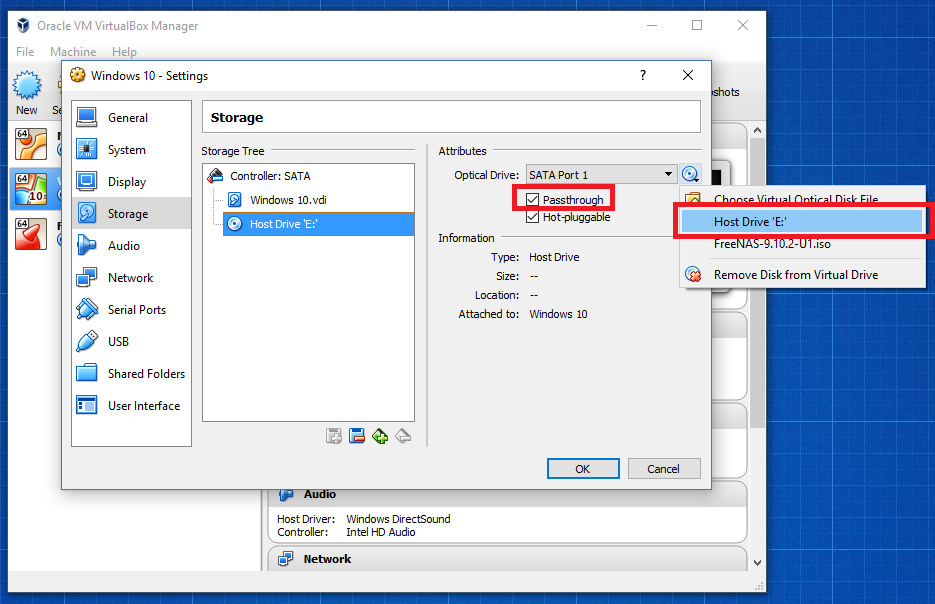Image resolution: width=935 pixels, height=604 pixels.
Task: Click the Settings dialog gear icon
Action: click(78, 75)
